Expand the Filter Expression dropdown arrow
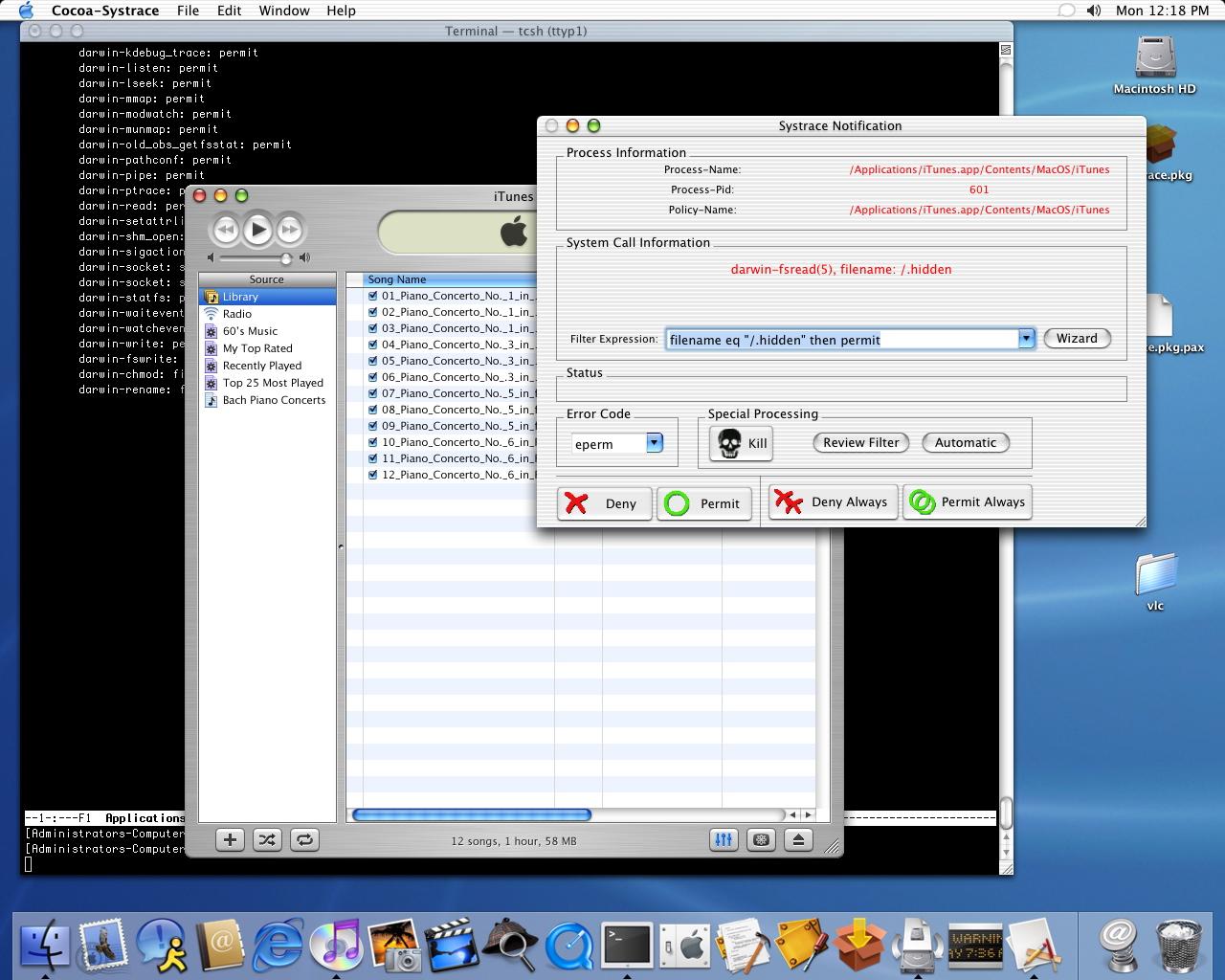 coord(1026,339)
